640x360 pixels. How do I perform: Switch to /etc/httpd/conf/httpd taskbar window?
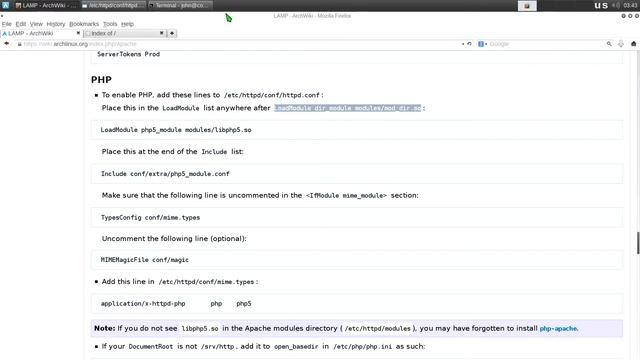pos(113,5)
